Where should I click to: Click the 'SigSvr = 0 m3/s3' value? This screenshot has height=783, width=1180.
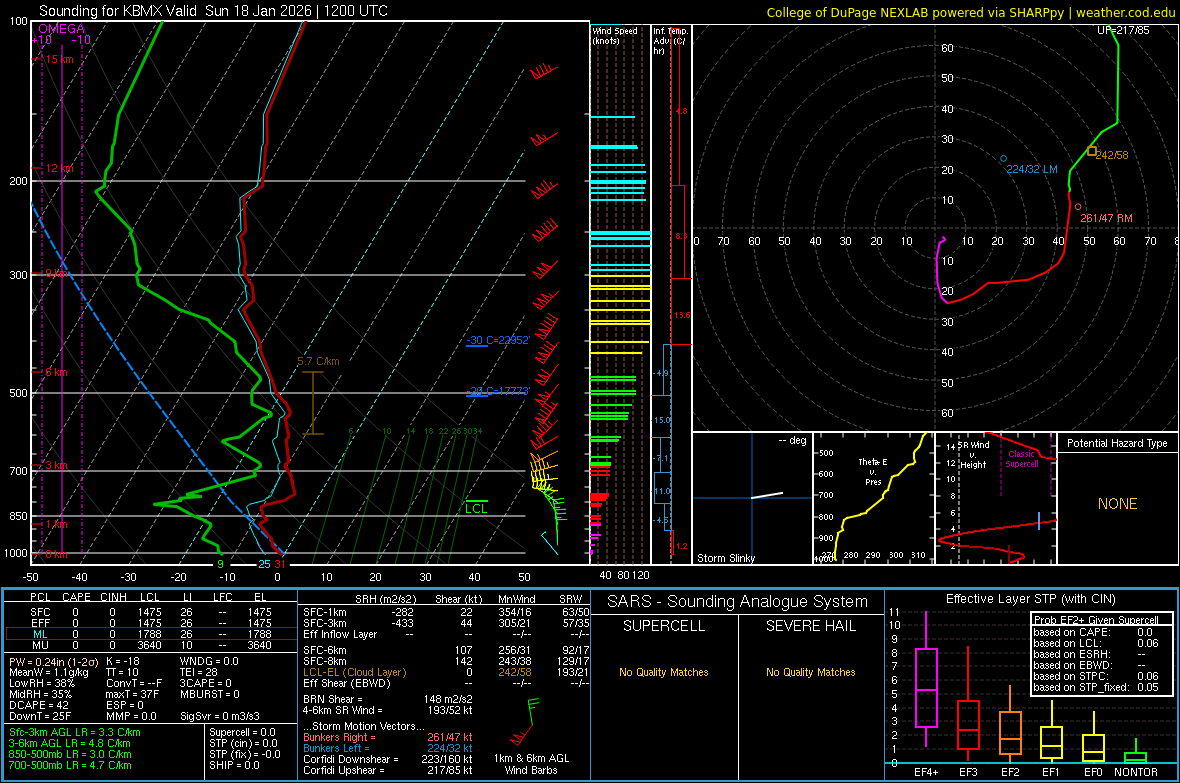220,716
